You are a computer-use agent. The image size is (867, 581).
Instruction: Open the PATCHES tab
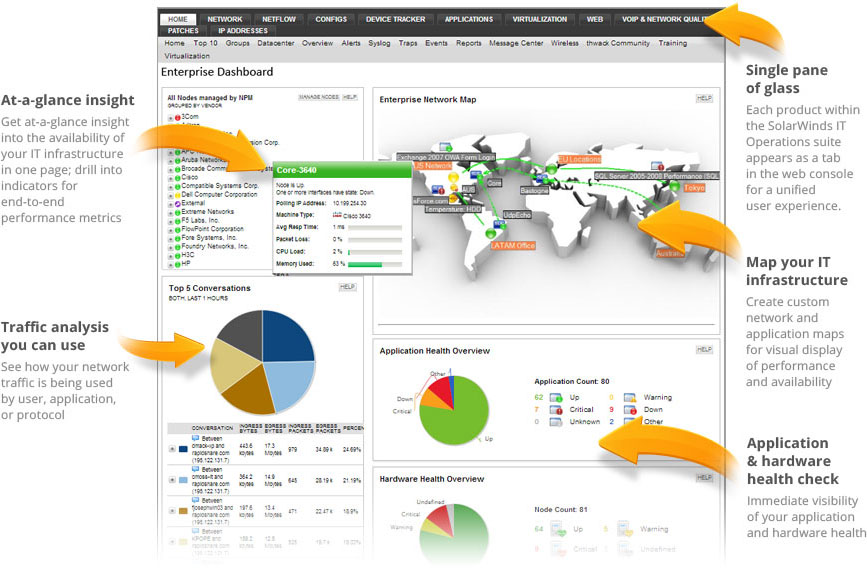183,31
